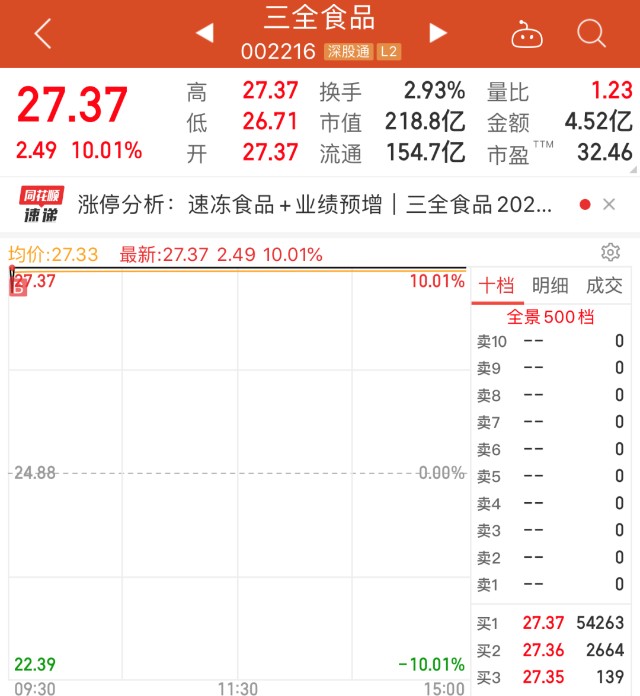Tap the red notification dot on banner
Screen dimensions: 640x696
pyautogui.click(x=585, y=205)
